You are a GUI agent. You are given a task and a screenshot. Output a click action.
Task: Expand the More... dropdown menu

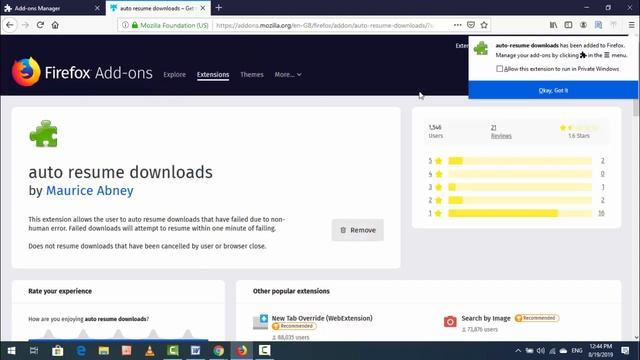click(288, 74)
